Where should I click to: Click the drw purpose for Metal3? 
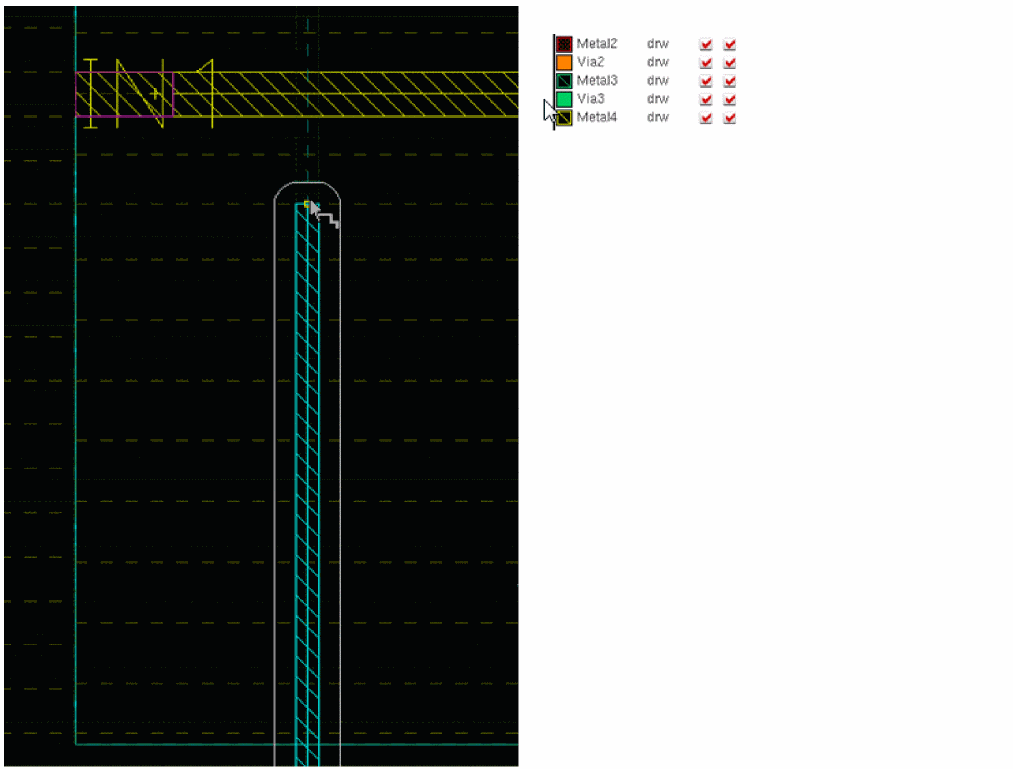click(658, 81)
